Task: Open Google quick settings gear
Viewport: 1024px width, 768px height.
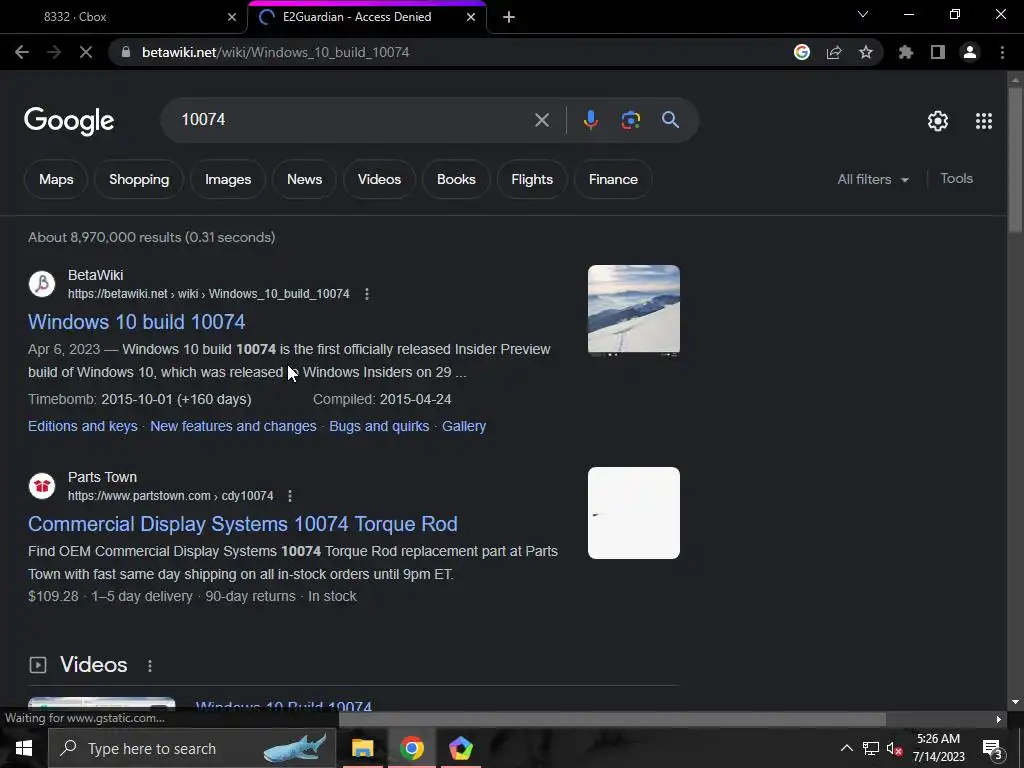Action: (938, 121)
